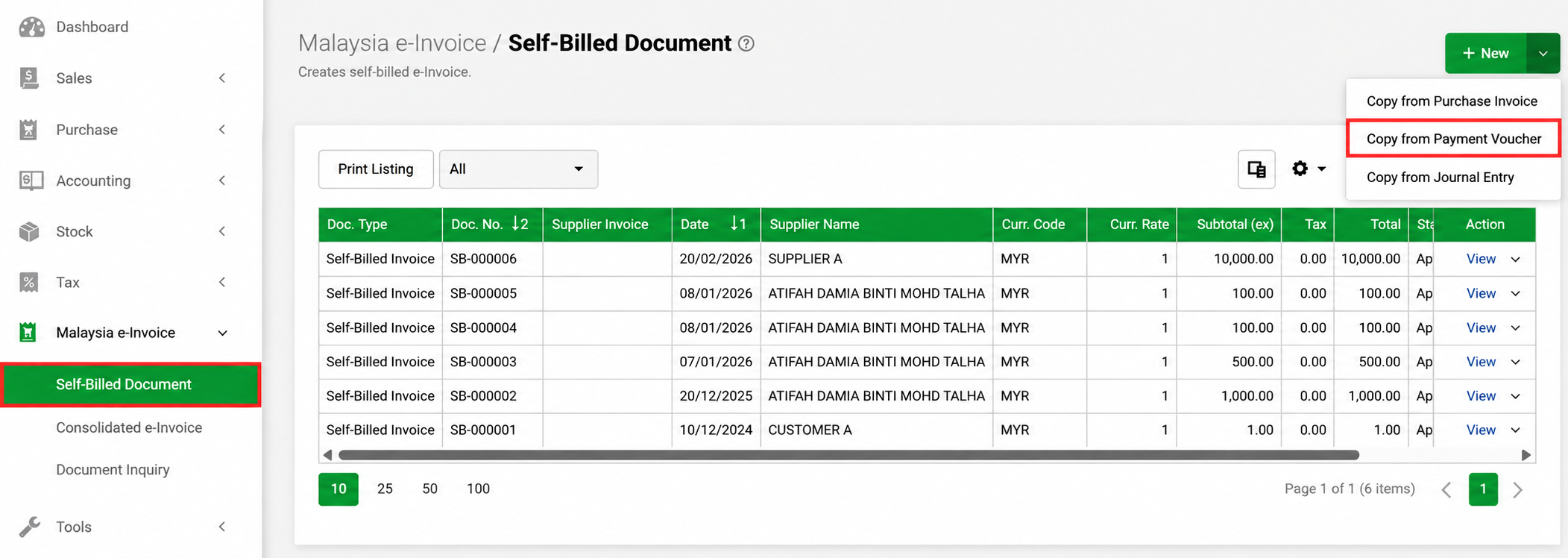Open action dropdown for SB-000005
Viewport: 1568px width, 558px height.
1516,294
